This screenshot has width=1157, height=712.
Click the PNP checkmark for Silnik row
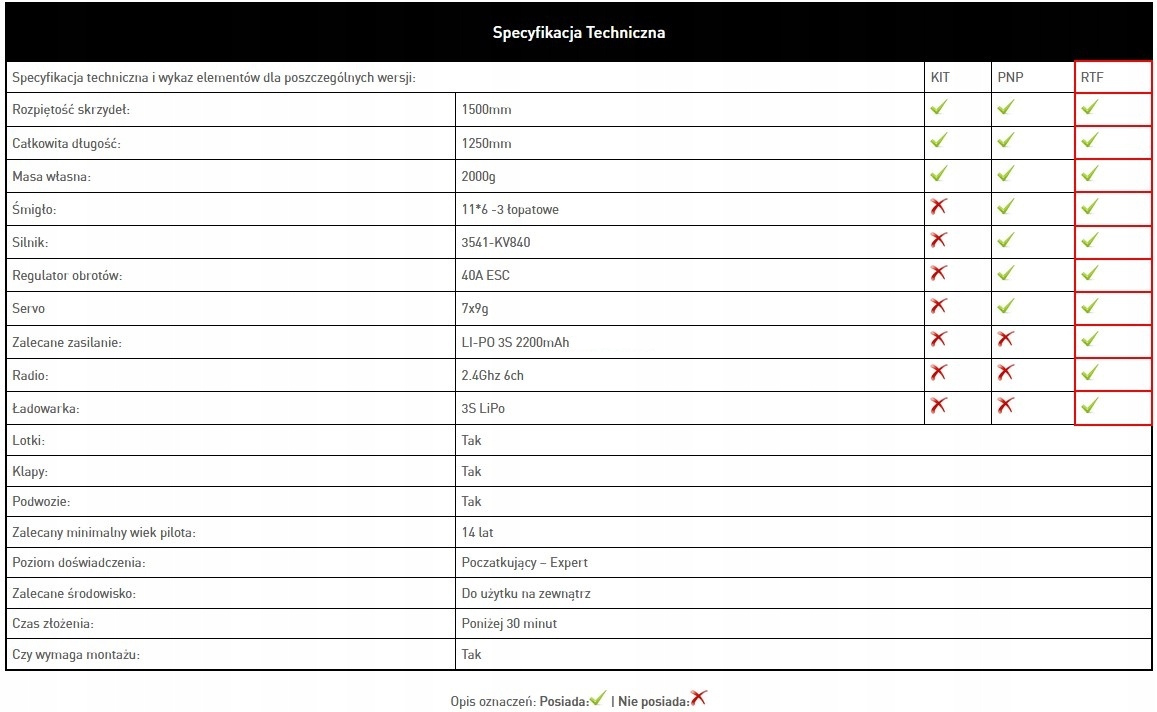[1005, 240]
